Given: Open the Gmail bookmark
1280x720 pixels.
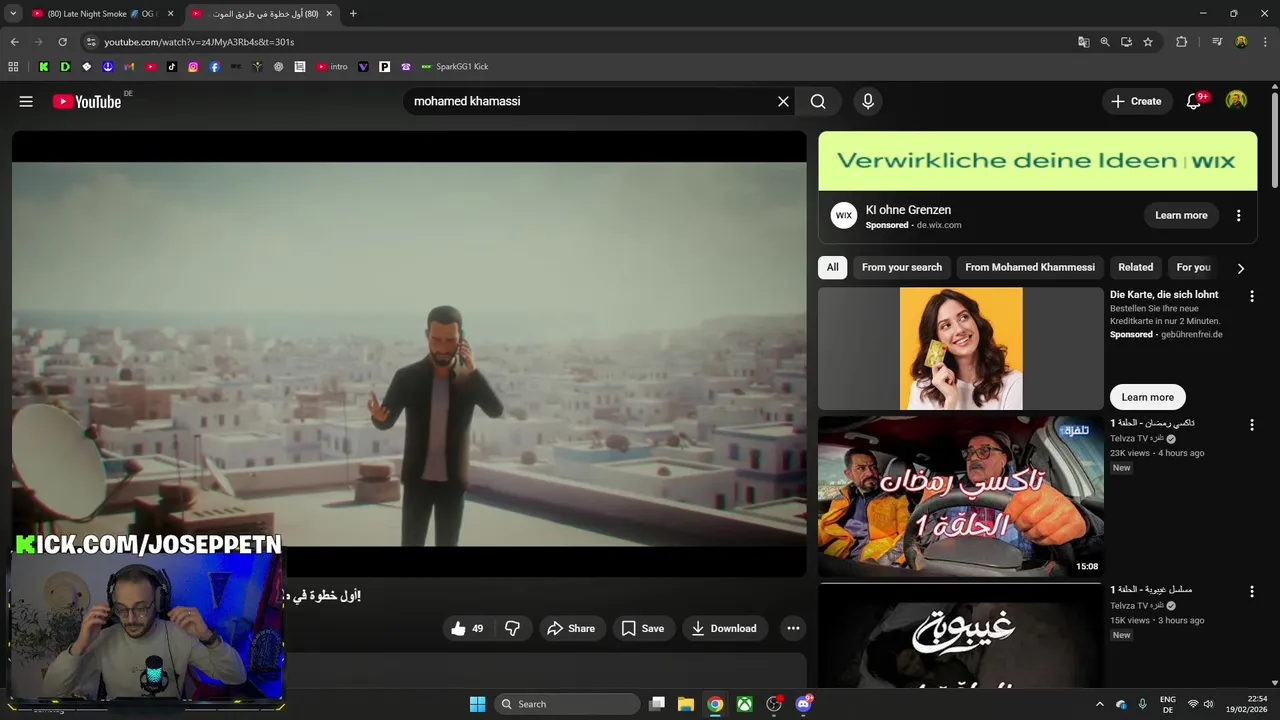Looking at the screenshot, I should click(x=129, y=67).
